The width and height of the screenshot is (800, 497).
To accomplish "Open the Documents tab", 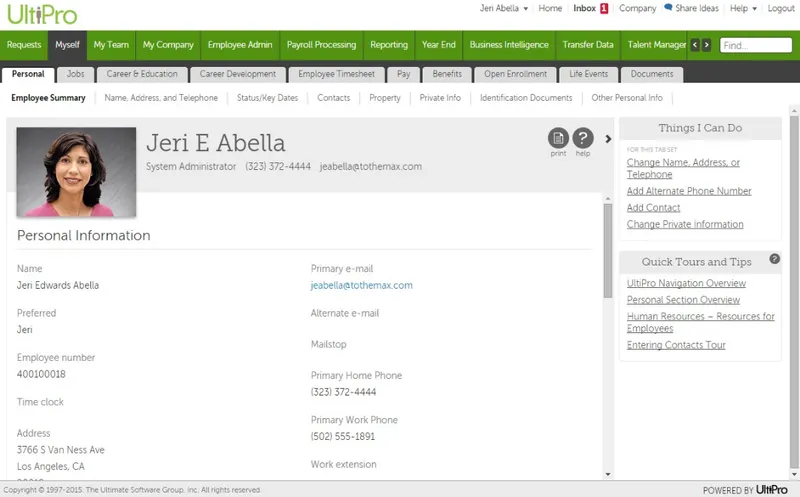I will point(652,74).
